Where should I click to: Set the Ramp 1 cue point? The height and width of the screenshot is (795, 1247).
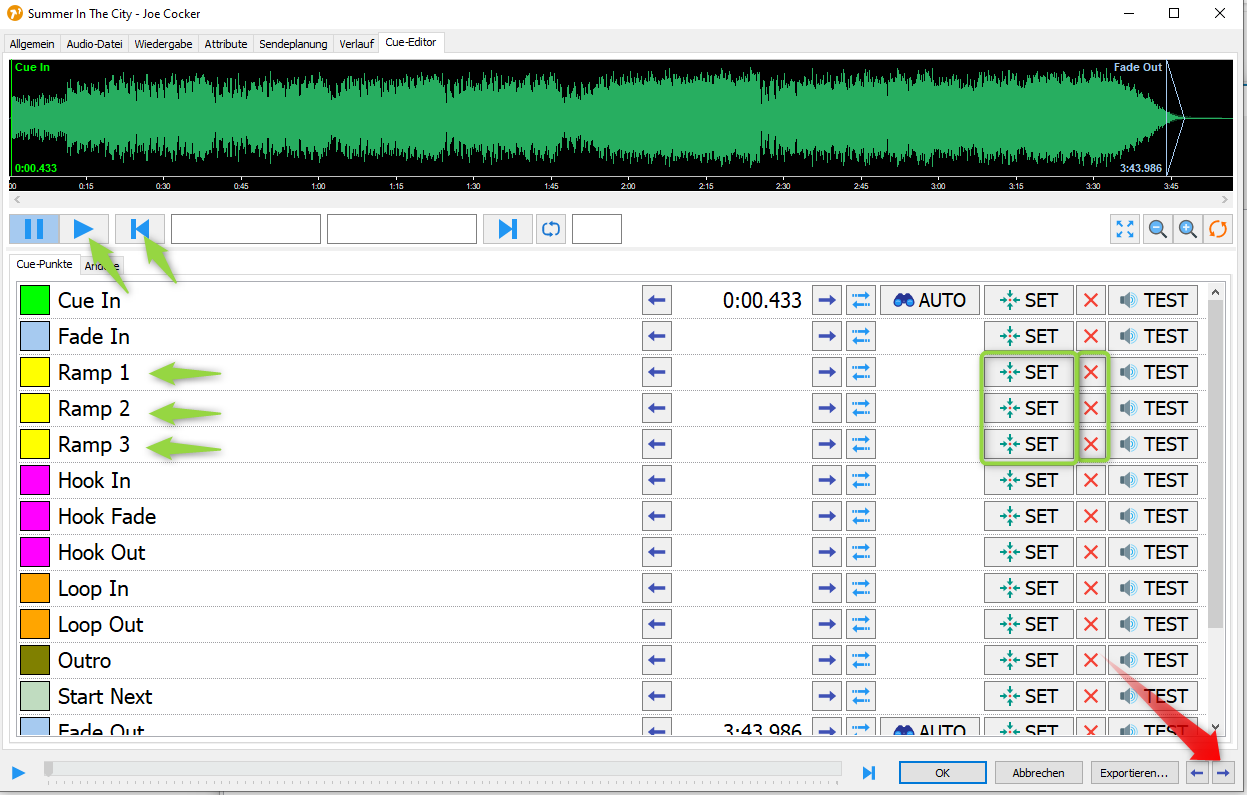click(1028, 371)
